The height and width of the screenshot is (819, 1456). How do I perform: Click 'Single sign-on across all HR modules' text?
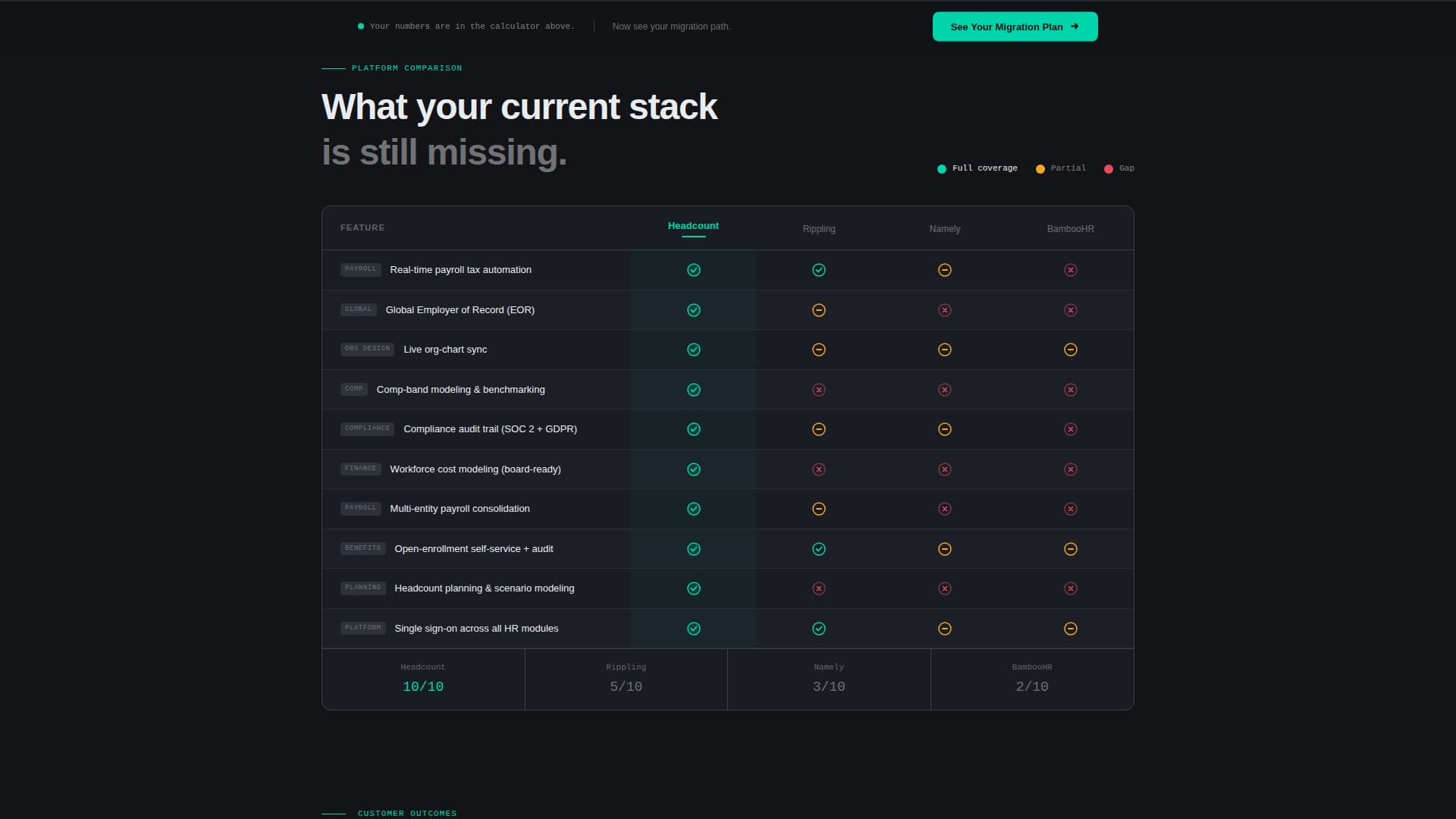click(x=476, y=629)
